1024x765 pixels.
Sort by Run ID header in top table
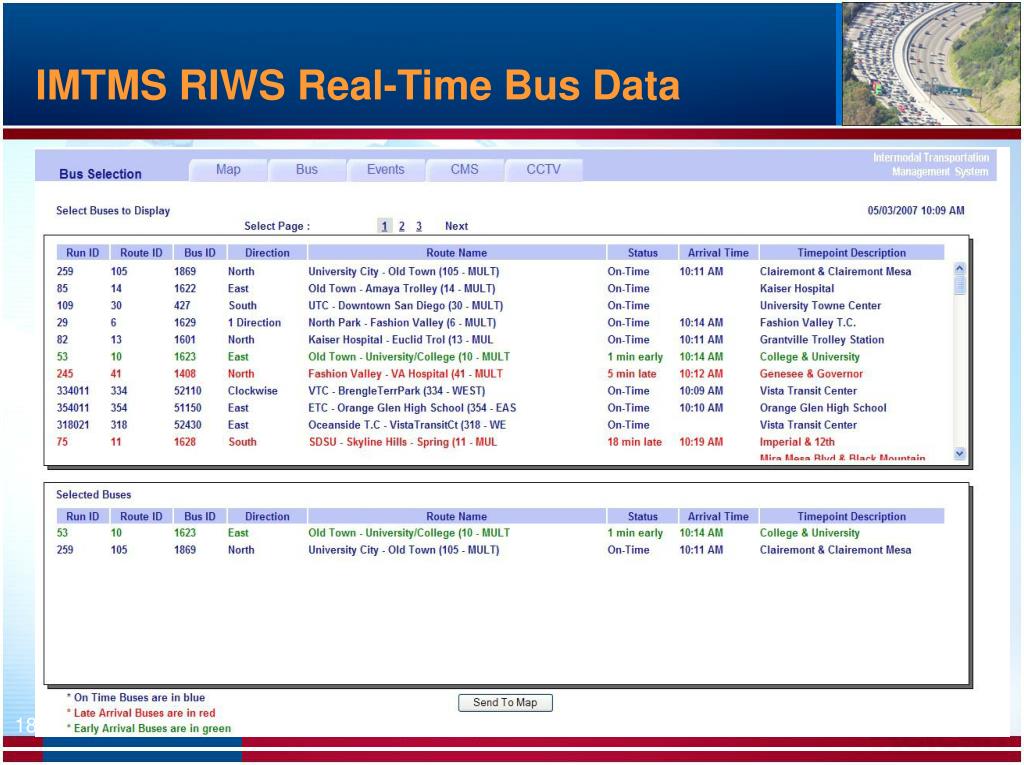click(82, 253)
